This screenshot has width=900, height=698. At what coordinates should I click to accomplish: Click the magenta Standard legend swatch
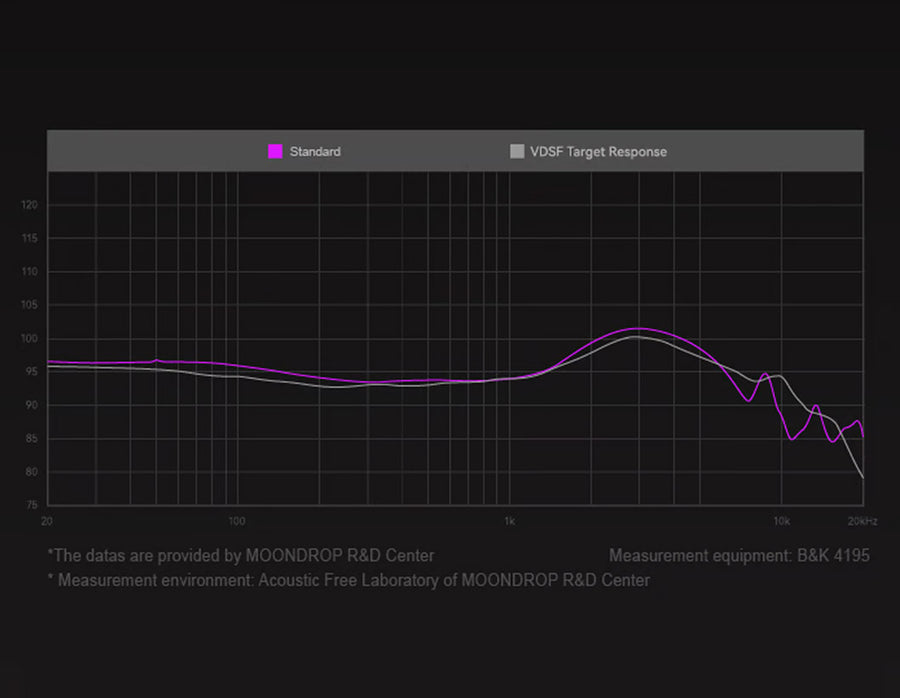(275, 152)
